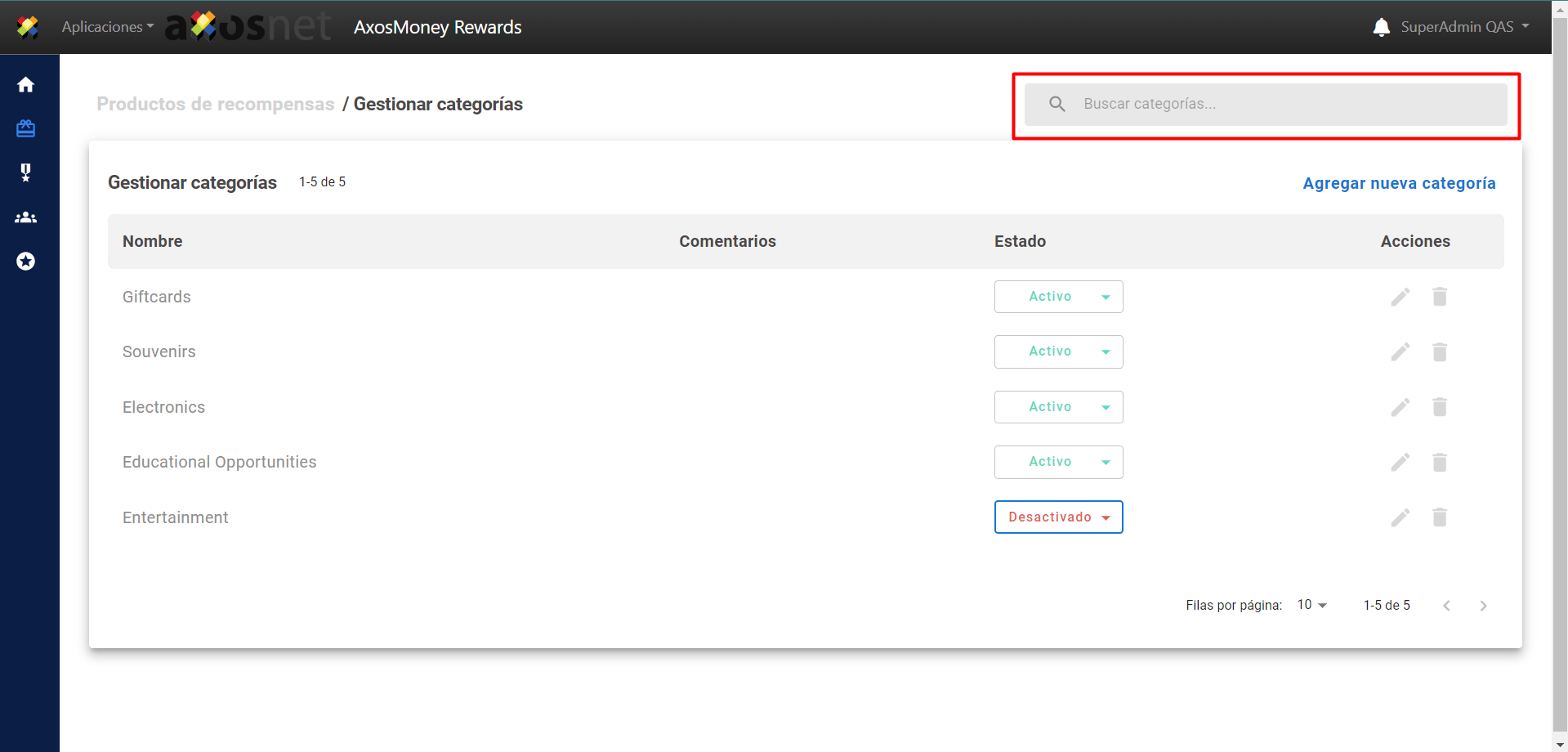Edit the Entertainment category pencil icon
The image size is (1568, 752).
coord(1400,517)
